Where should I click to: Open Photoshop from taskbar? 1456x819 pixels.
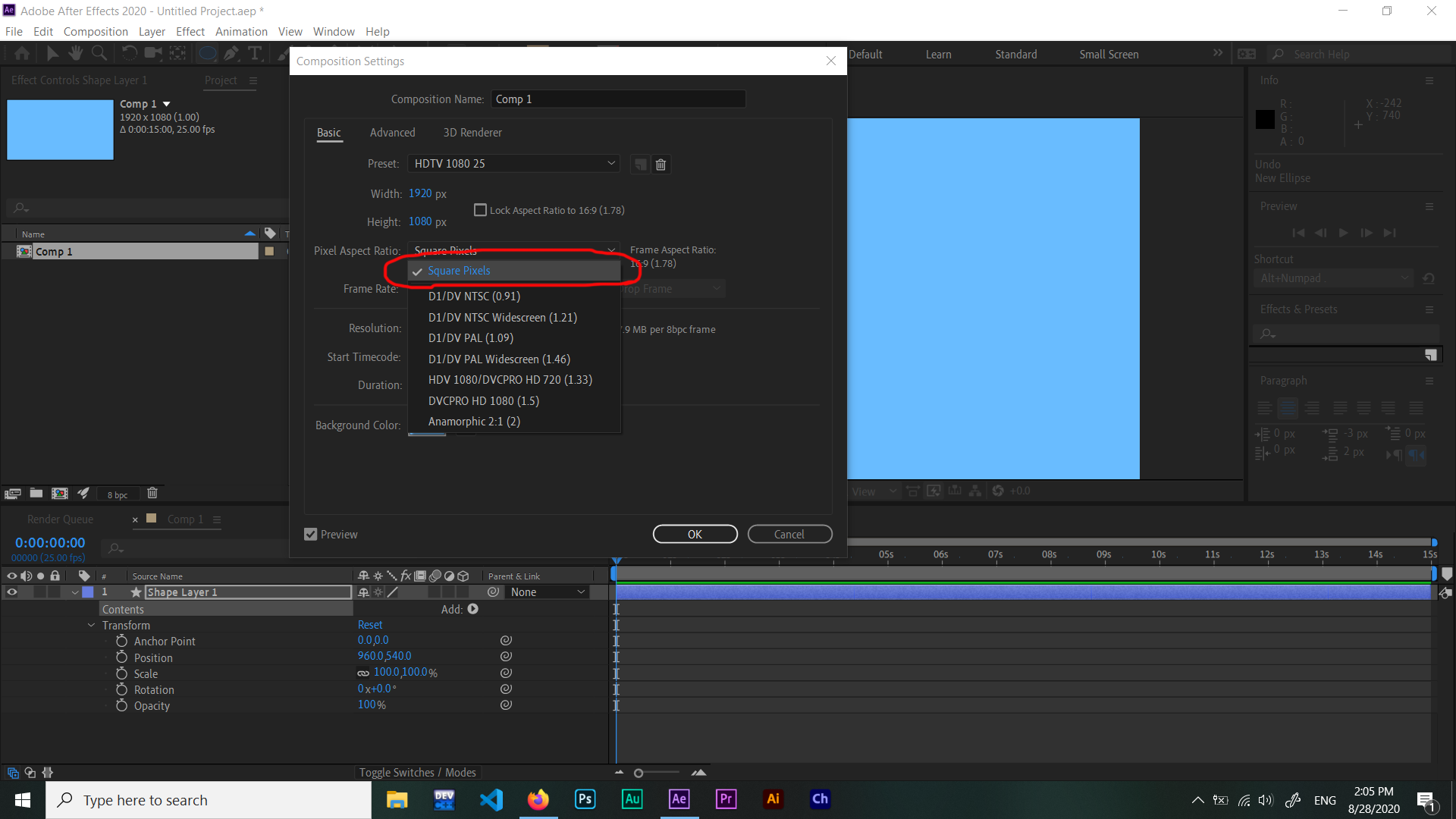[585, 799]
